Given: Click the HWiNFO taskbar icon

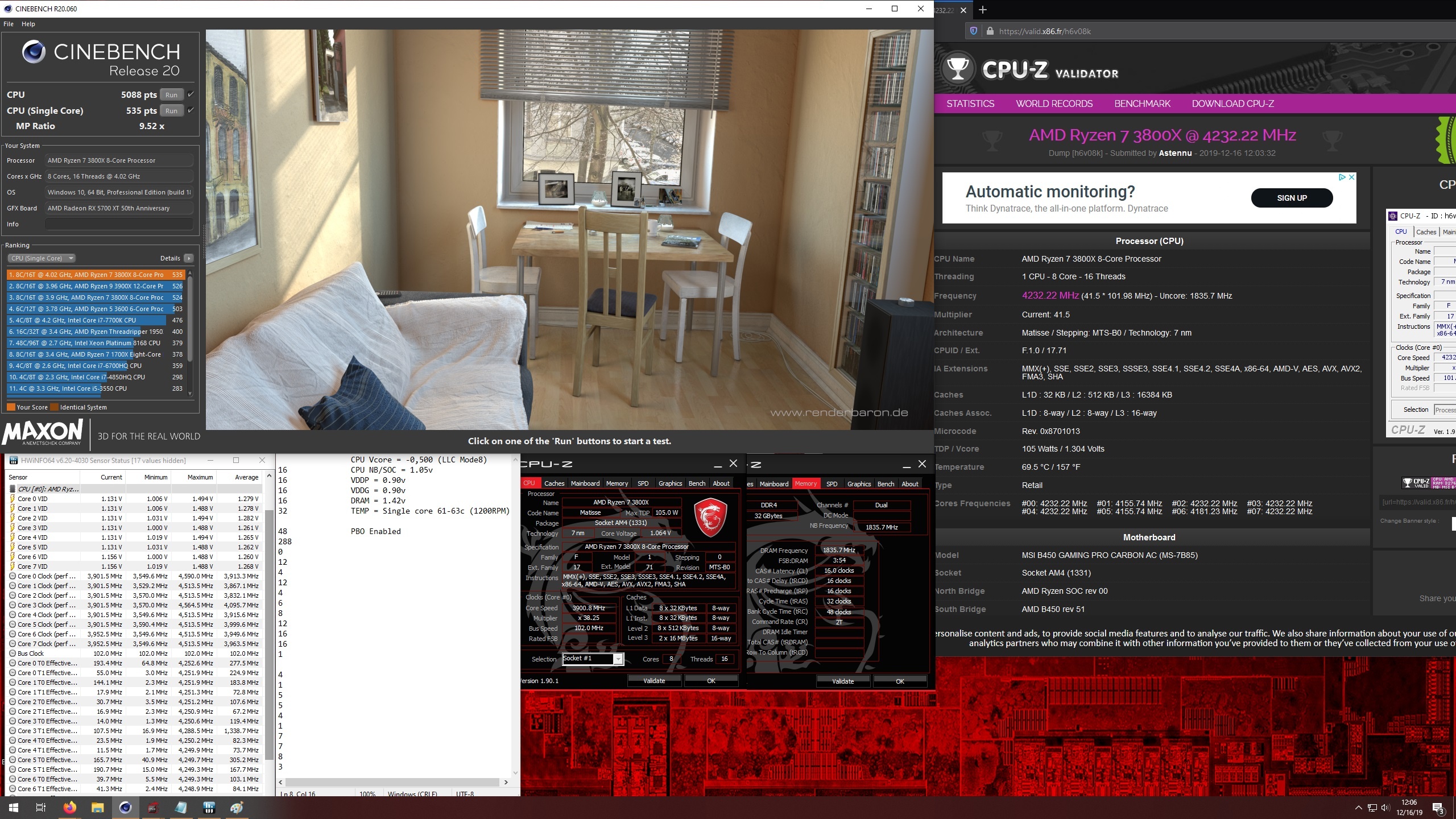Looking at the screenshot, I should 209,808.
